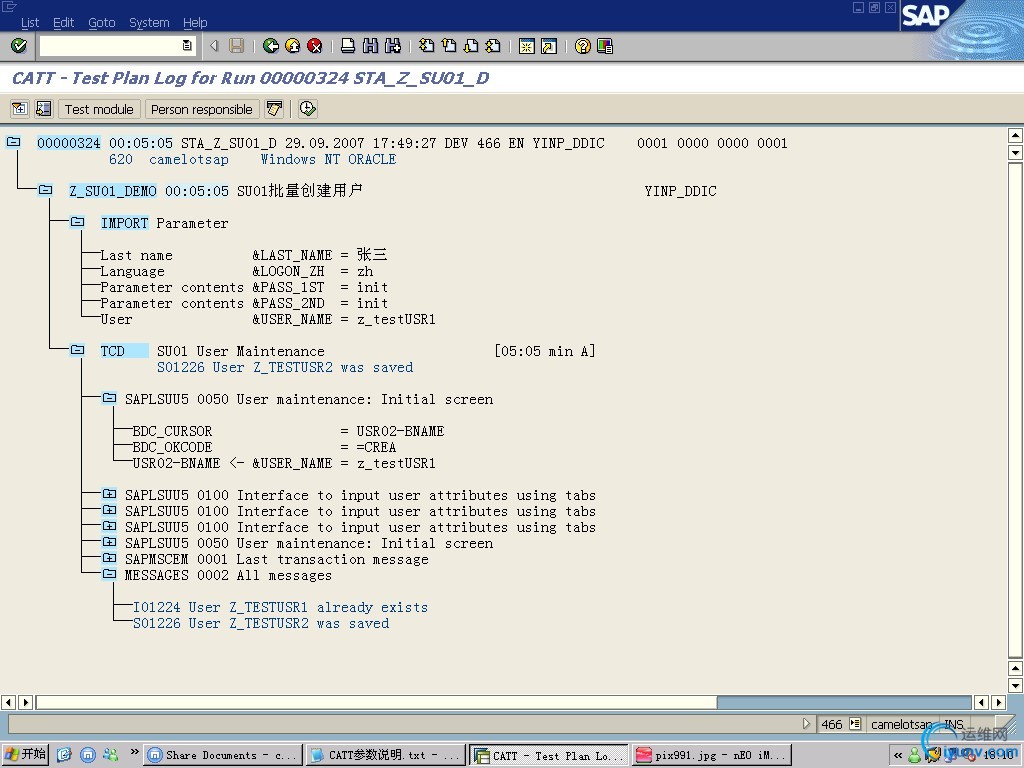
Task: Click the Customize local layout icon
Action: click(x=604, y=46)
